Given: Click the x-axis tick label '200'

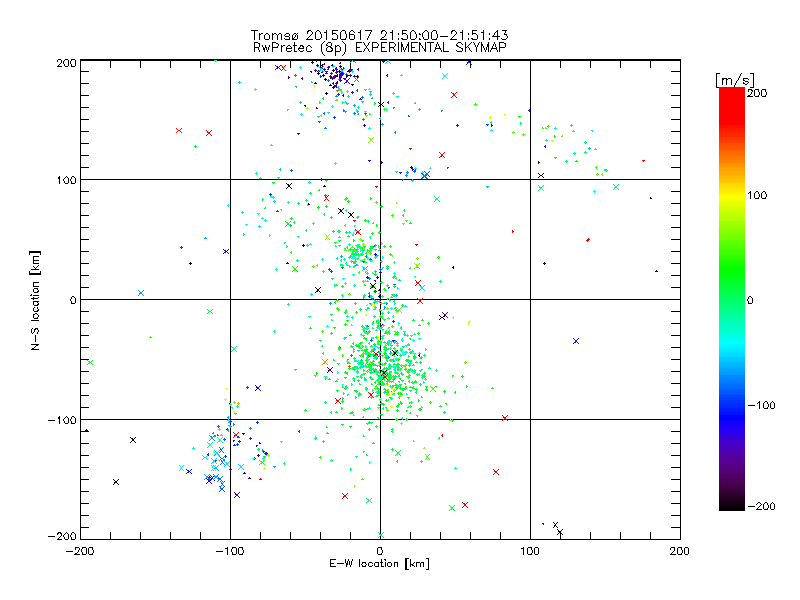Looking at the screenshot, I should coord(680,551).
